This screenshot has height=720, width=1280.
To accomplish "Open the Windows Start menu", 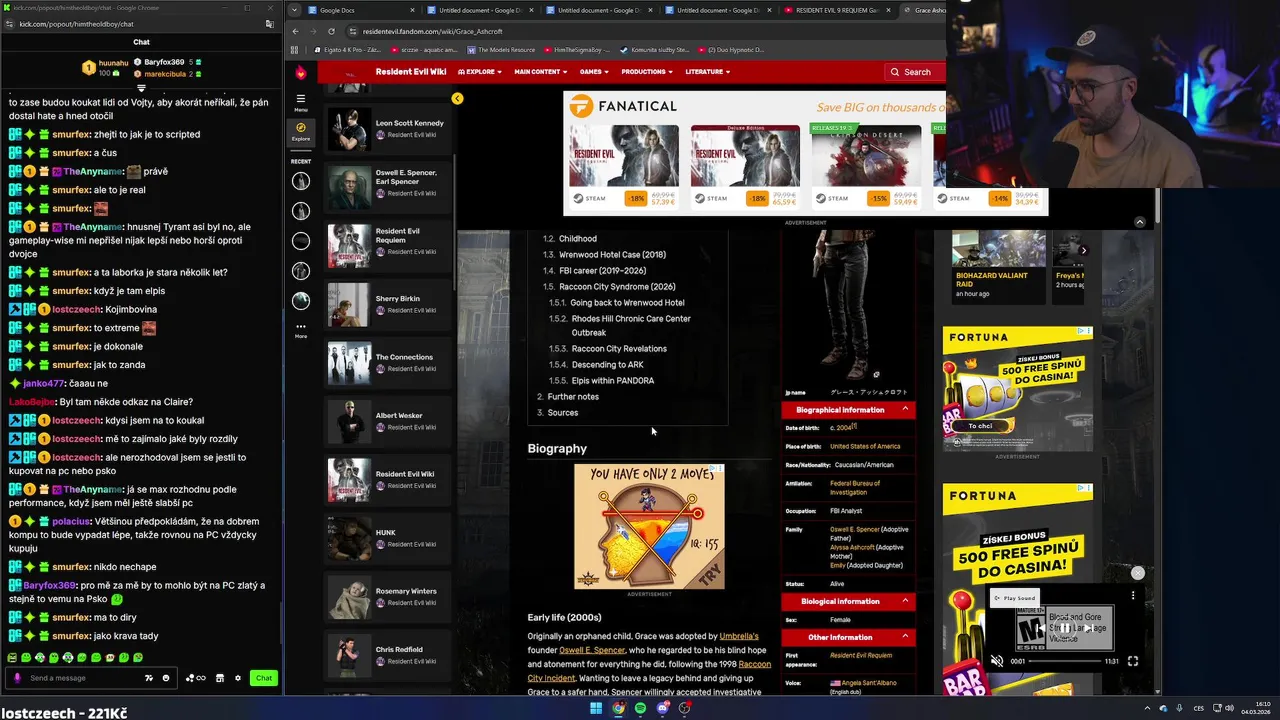I will click(596, 708).
